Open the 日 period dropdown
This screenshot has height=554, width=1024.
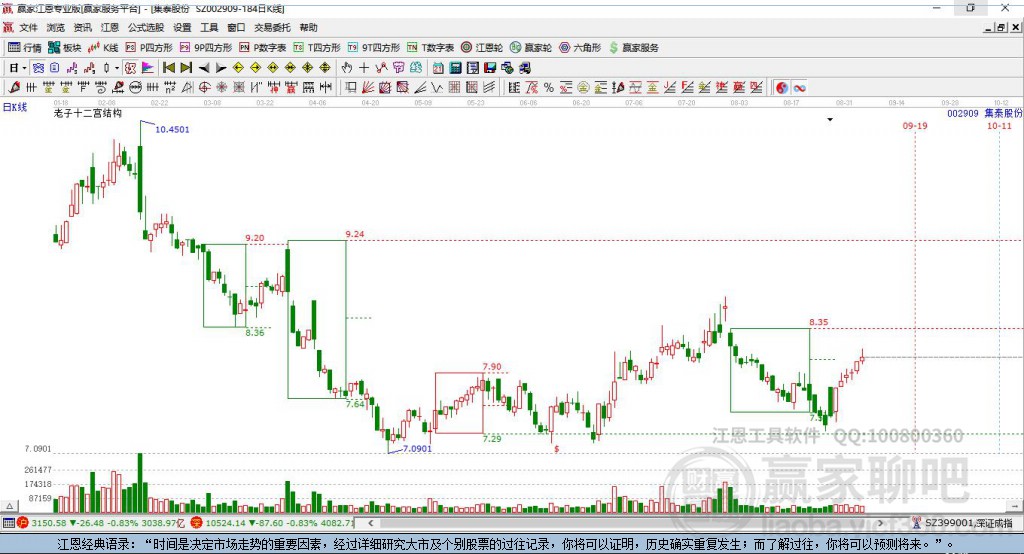[18, 68]
